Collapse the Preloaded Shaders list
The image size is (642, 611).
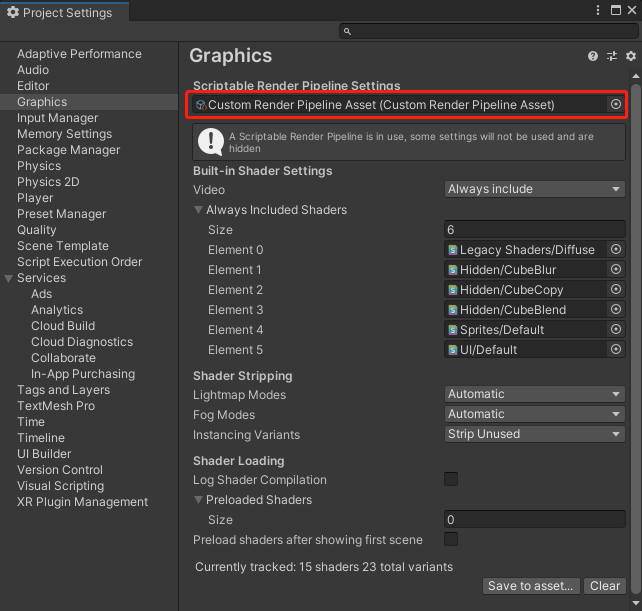[x=198, y=500]
